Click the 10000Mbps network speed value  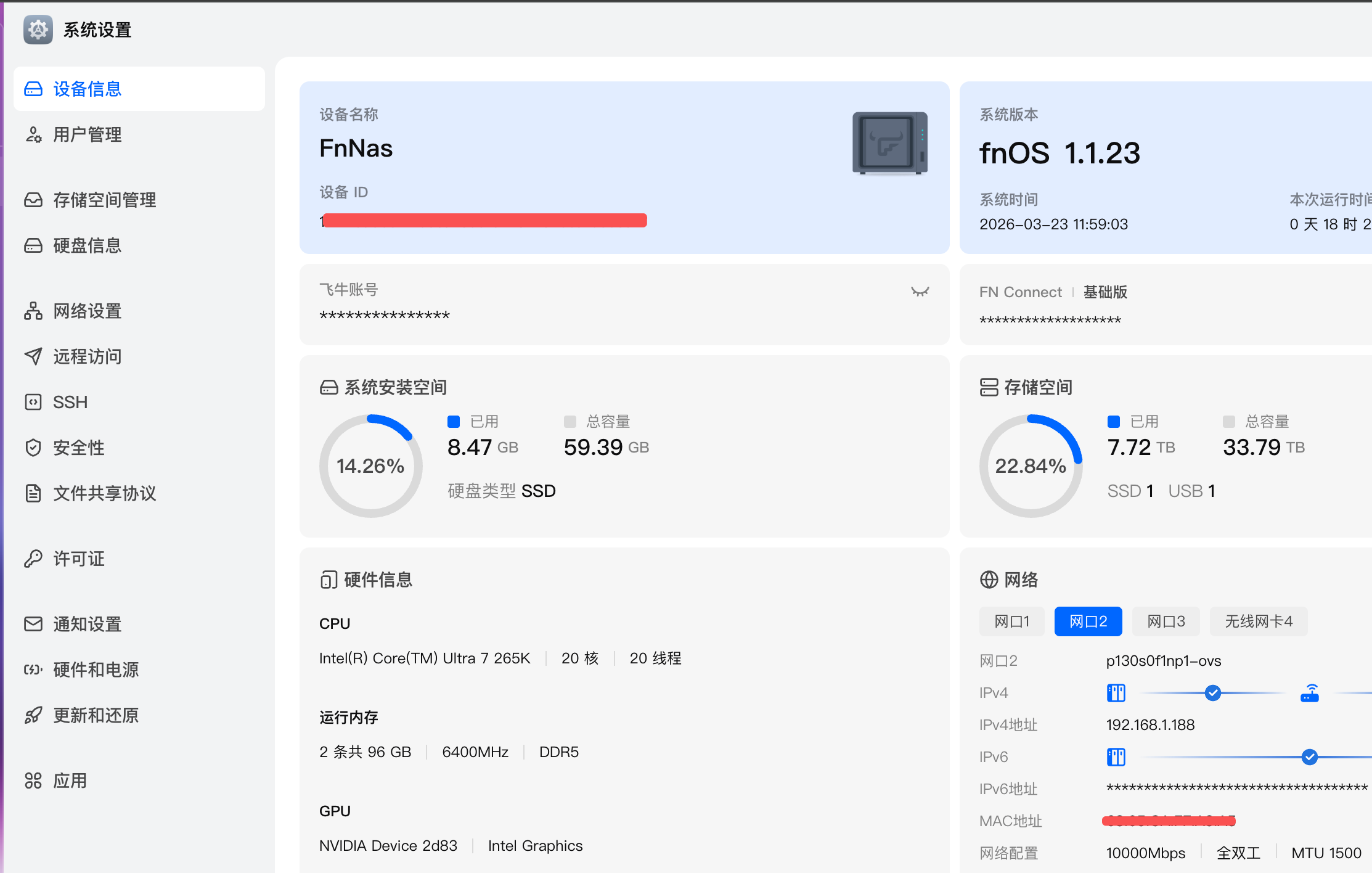coord(1146,853)
